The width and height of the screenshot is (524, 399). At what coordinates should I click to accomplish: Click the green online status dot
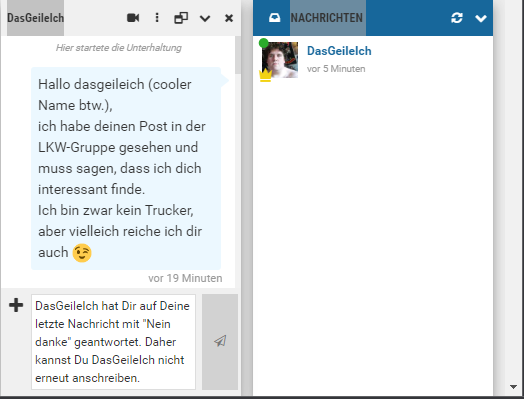point(264,43)
